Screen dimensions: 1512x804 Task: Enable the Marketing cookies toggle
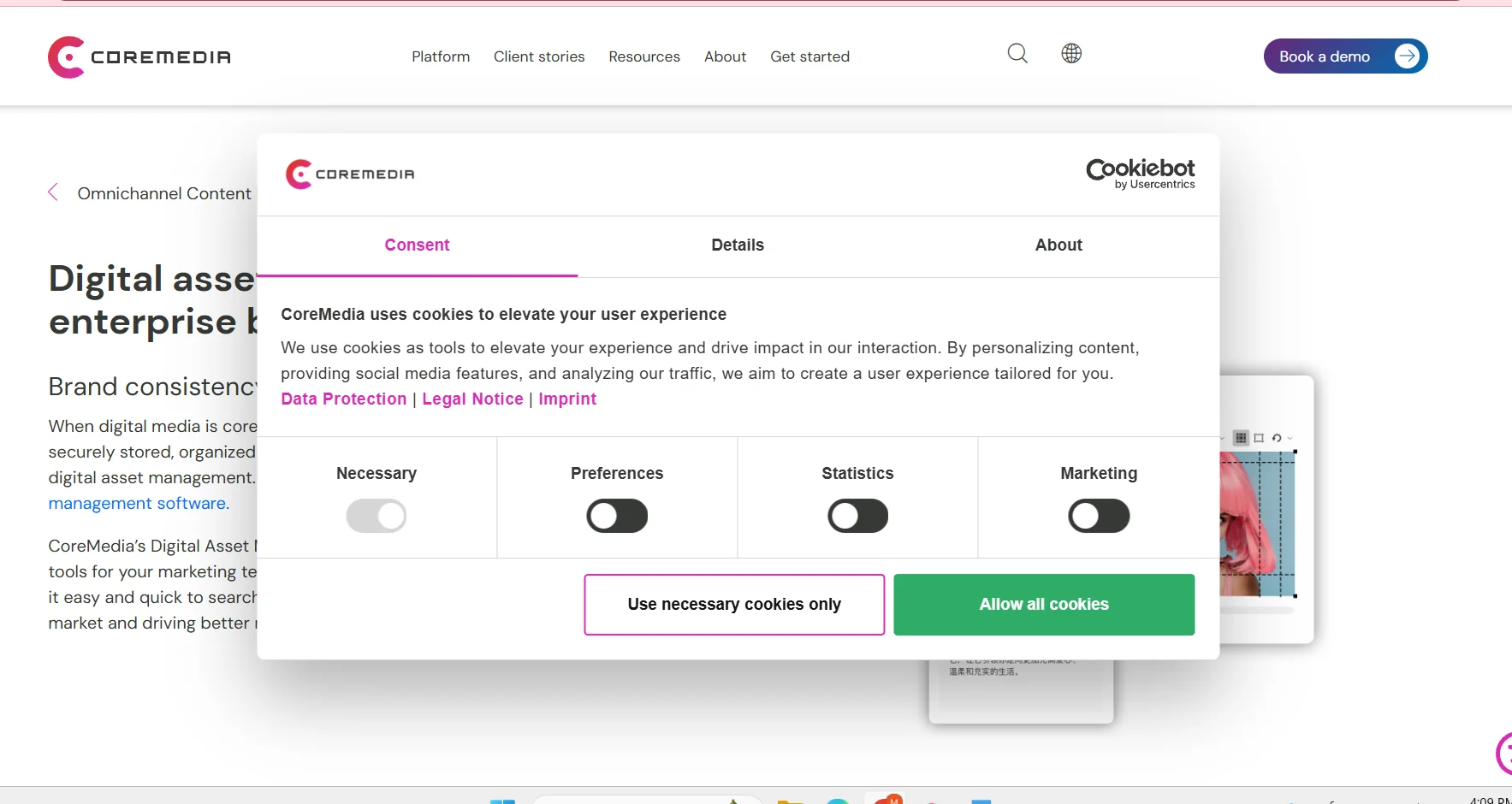tap(1100, 516)
